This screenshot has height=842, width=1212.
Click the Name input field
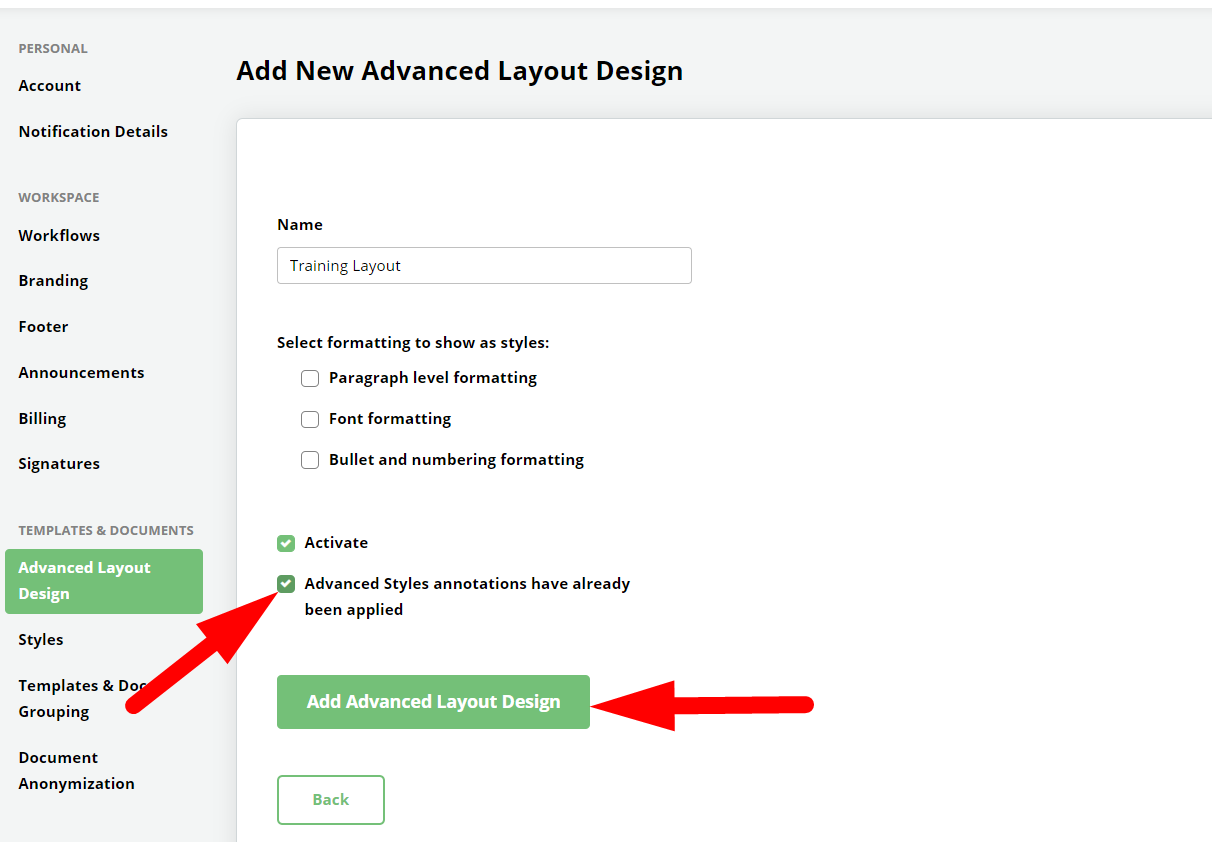coord(484,266)
